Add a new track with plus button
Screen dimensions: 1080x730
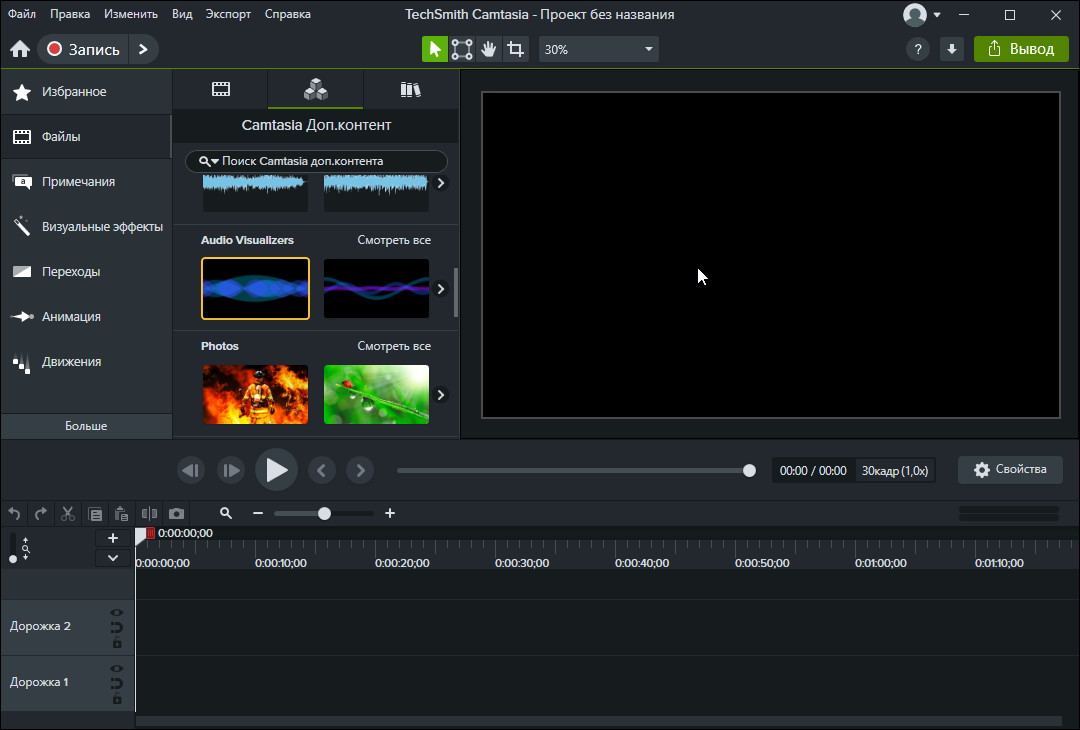(x=113, y=539)
